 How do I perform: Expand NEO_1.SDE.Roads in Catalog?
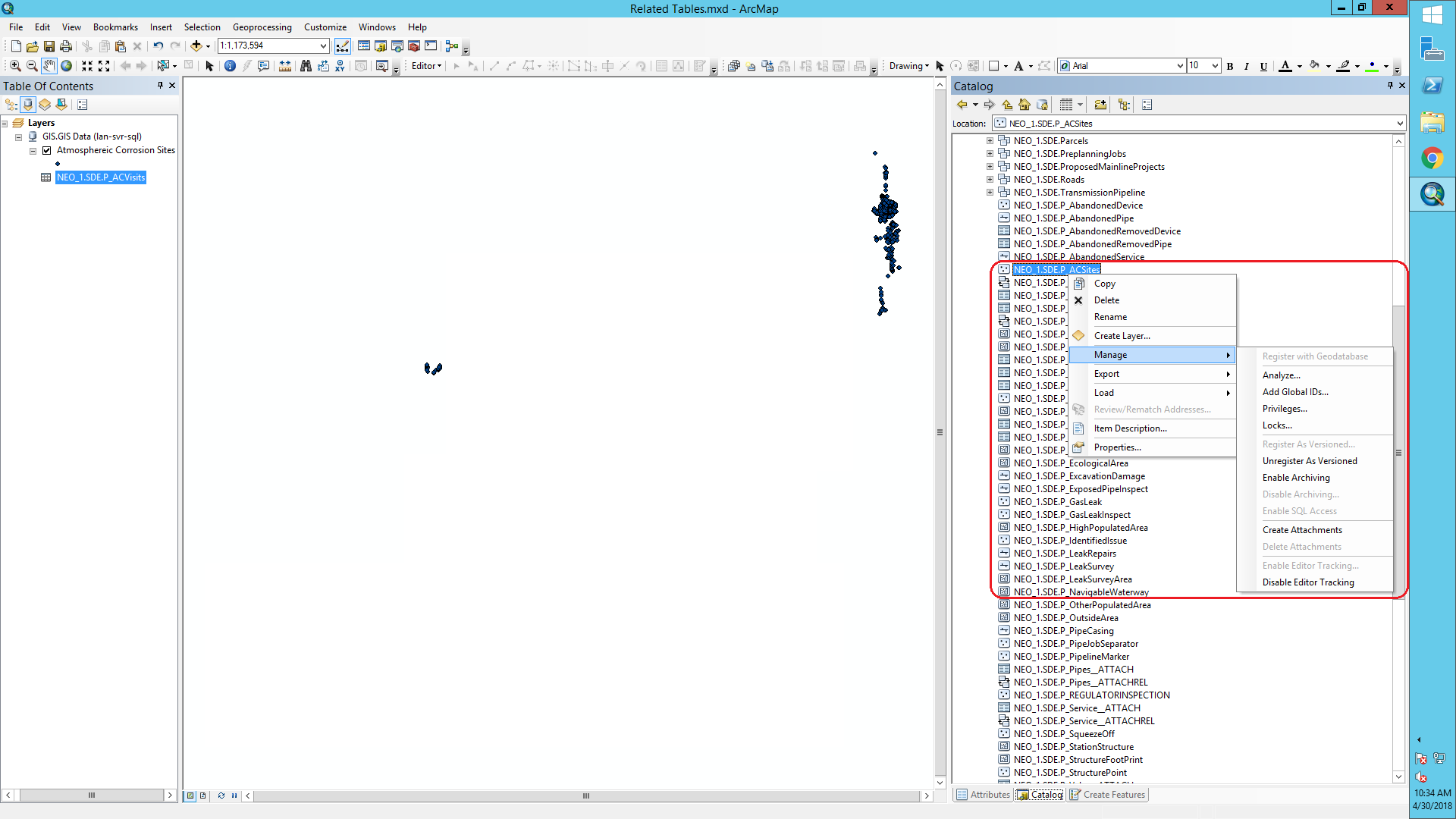click(990, 180)
